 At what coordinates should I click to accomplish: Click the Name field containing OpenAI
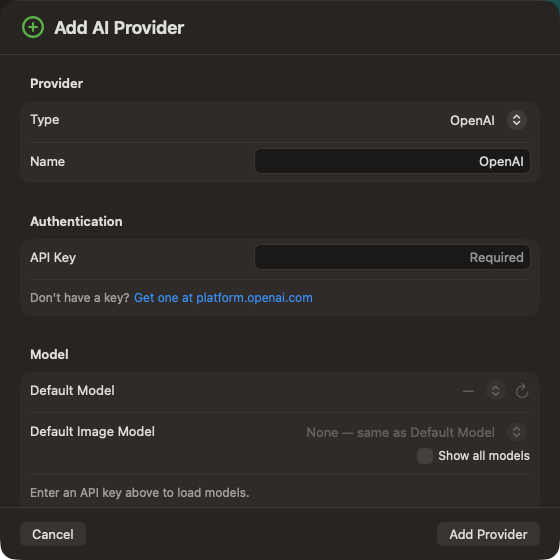392,161
